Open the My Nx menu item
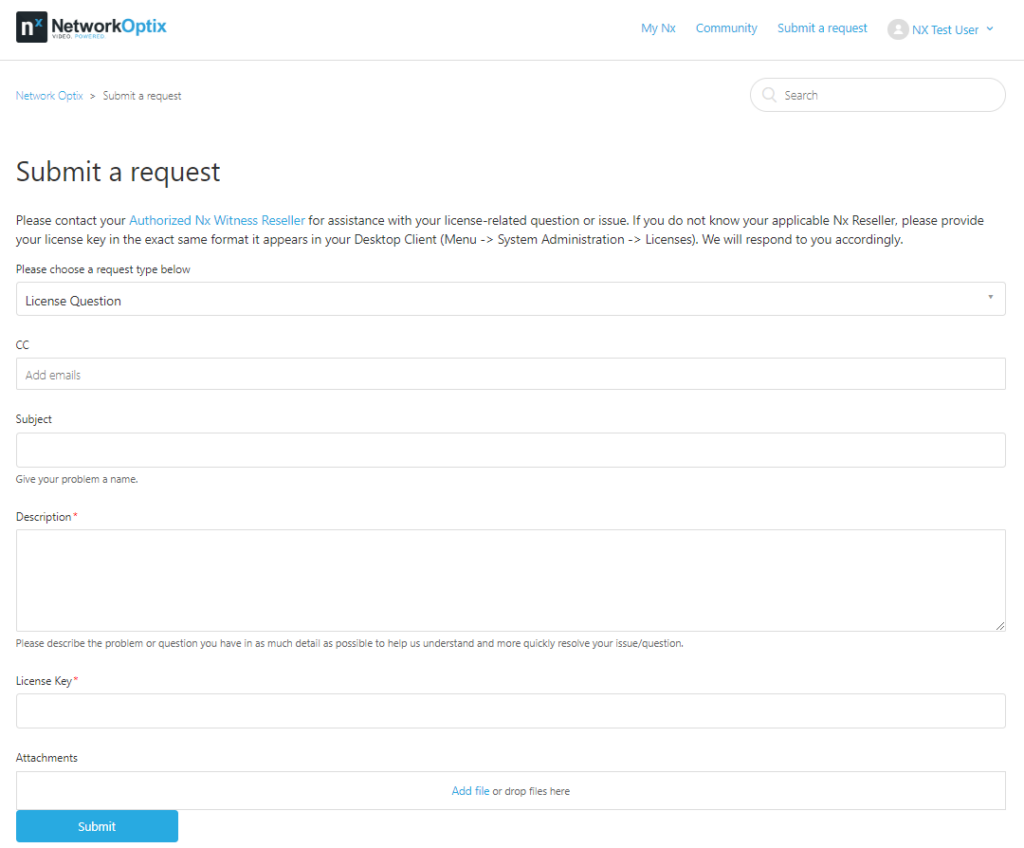This screenshot has width=1024, height=848. point(658,28)
